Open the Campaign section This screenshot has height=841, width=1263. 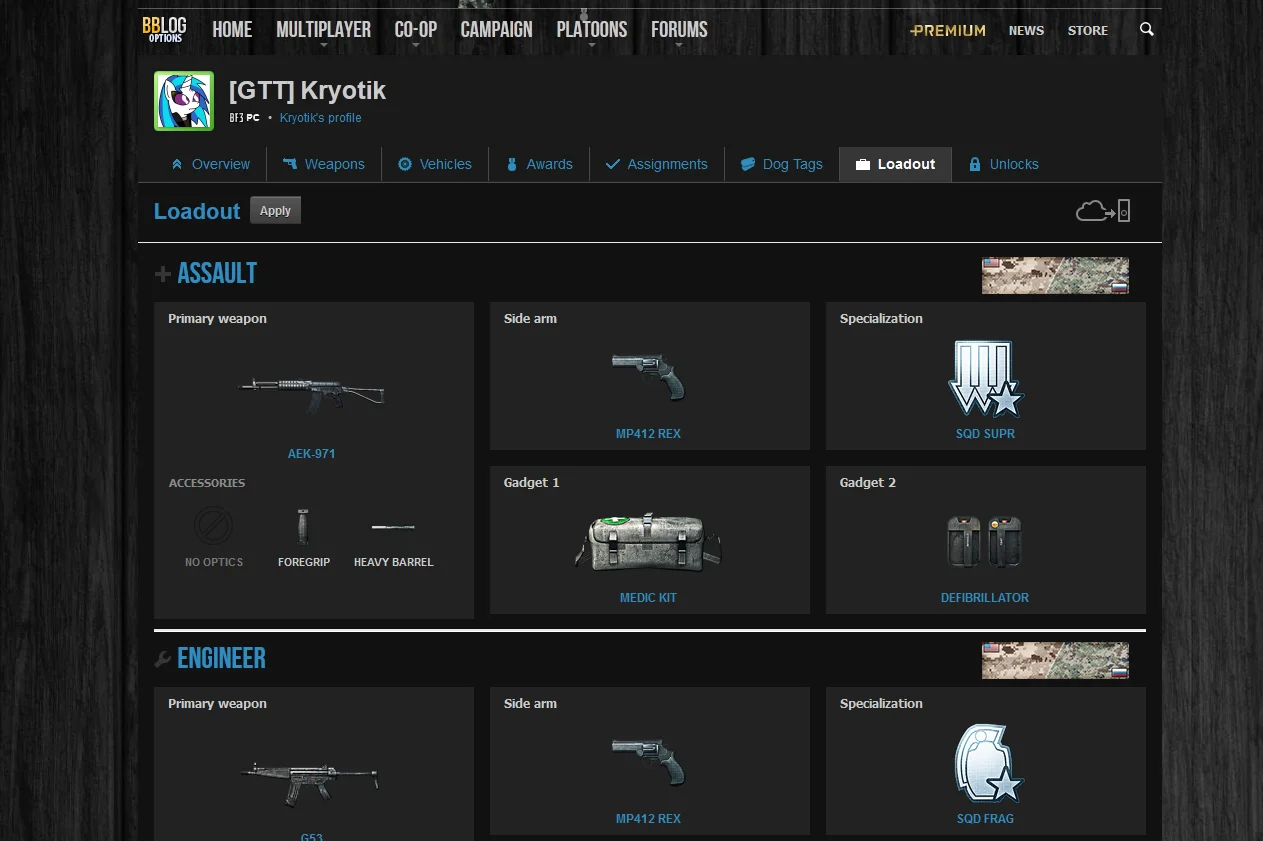coord(496,30)
